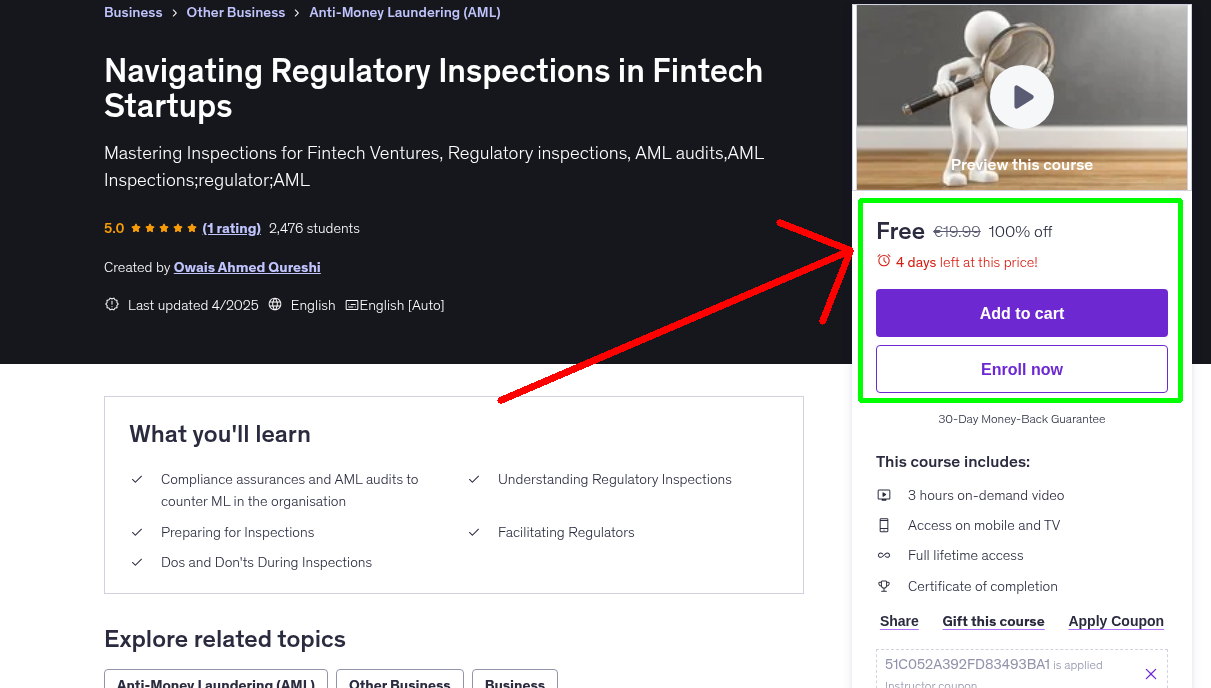Click the mobile access icon
This screenshot has height=688, width=1211.
pos(884,525)
